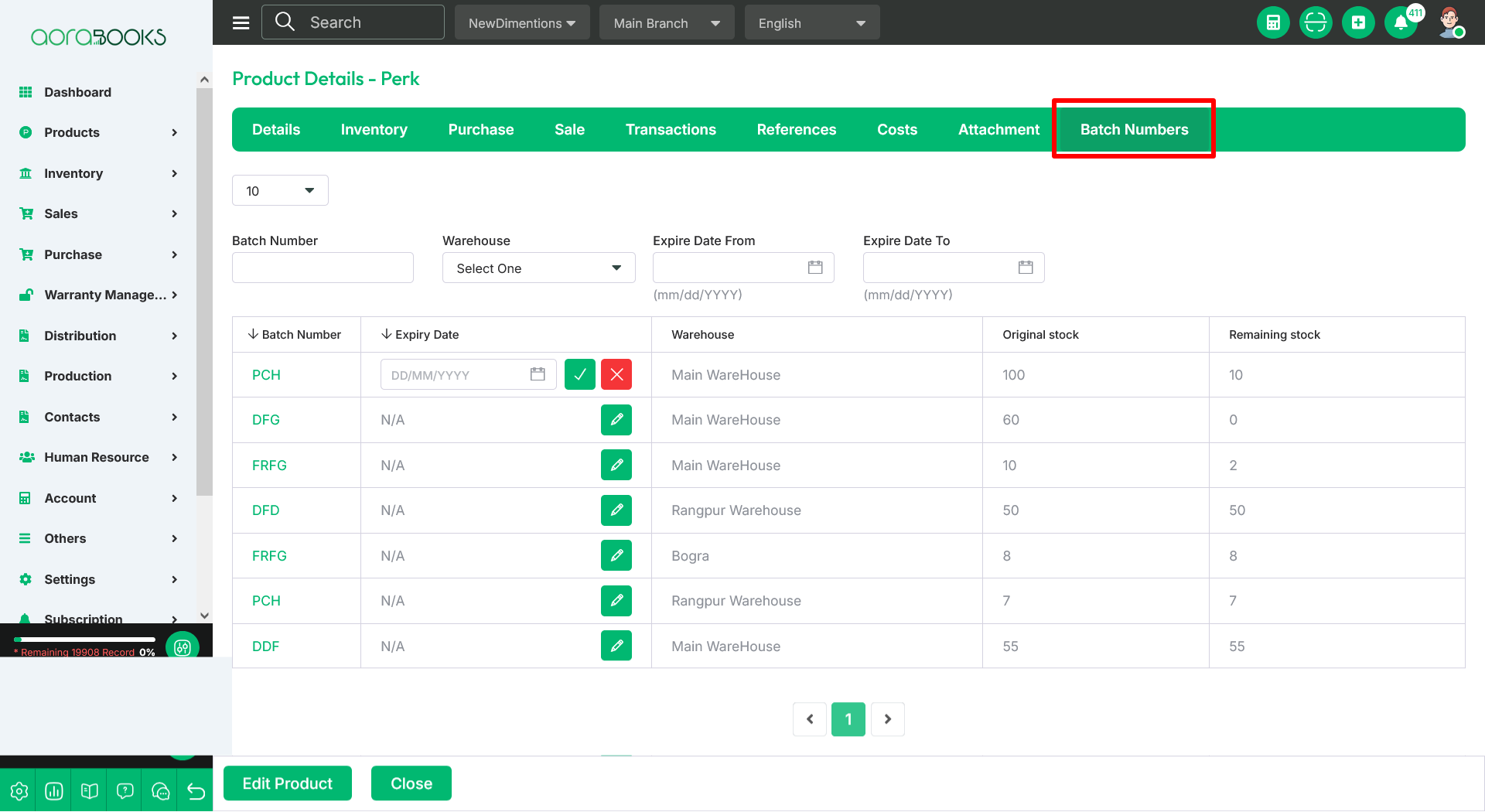1485x812 pixels.
Task: Confirm expiry date for PCH with checkmark
Action: [x=580, y=375]
